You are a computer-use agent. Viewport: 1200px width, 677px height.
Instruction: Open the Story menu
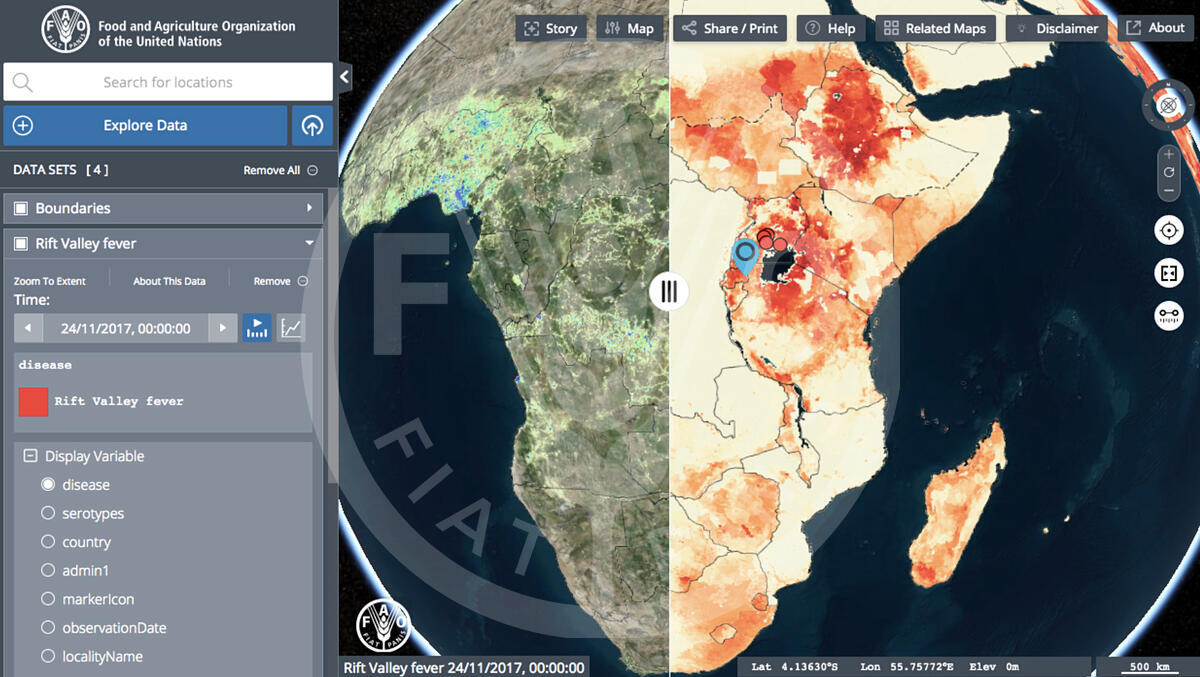(551, 28)
